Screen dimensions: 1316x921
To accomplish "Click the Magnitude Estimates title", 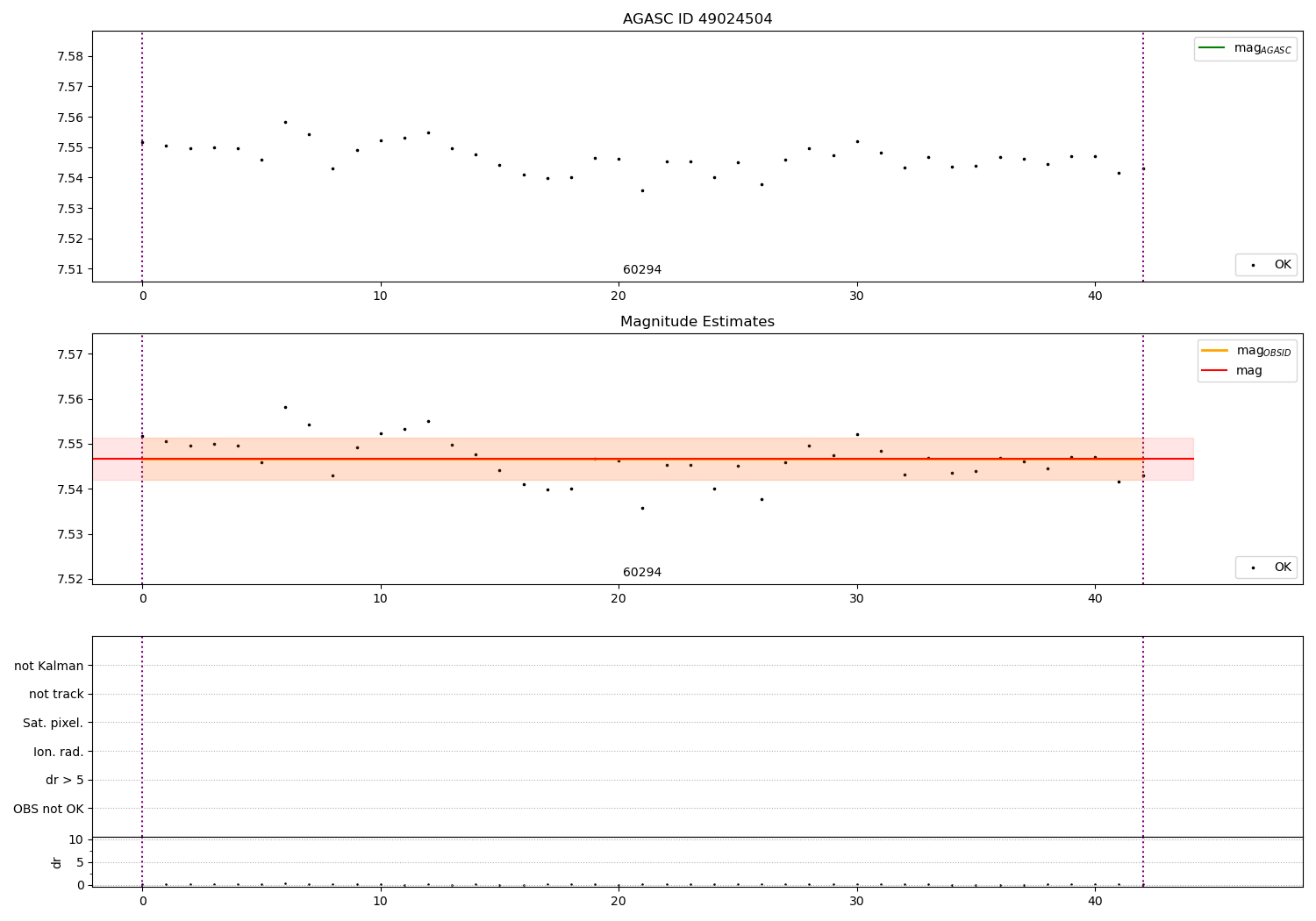I will point(697,322).
